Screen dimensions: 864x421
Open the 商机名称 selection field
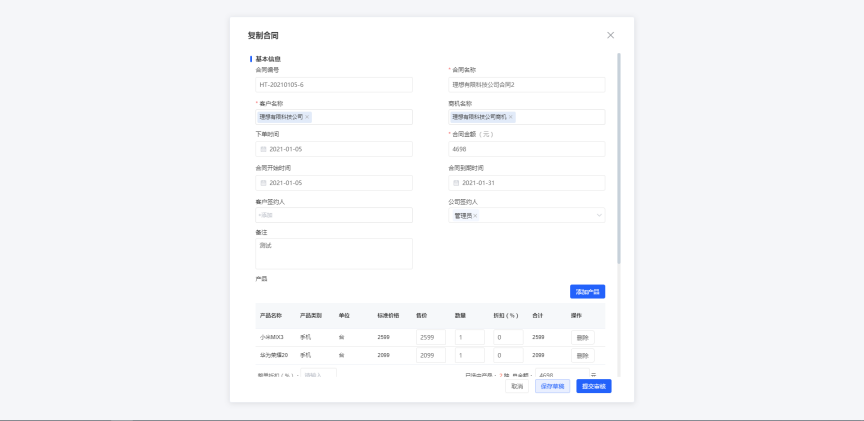[x=558, y=117]
